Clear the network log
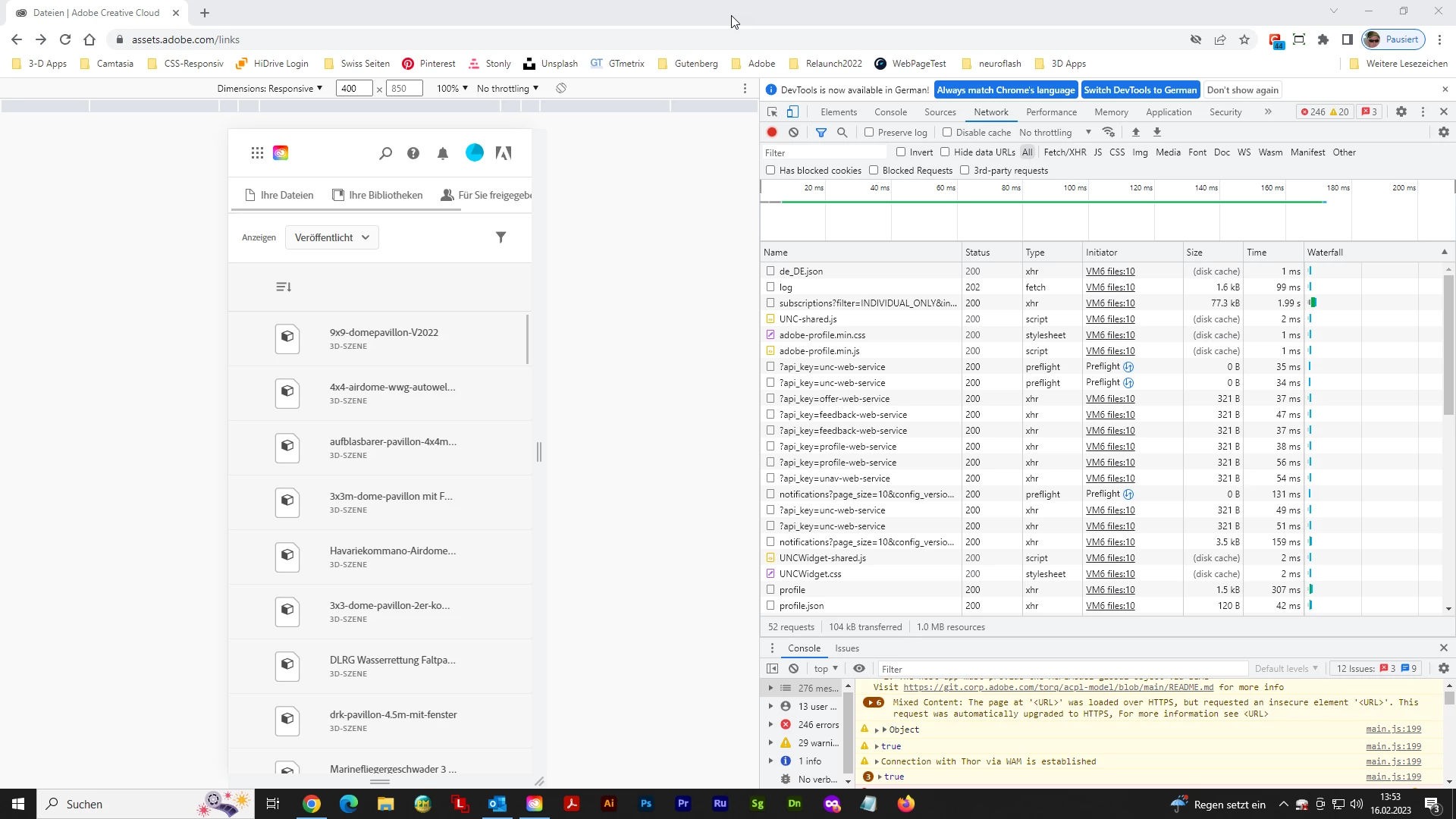This screenshot has width=1456, height=819. 793,132
